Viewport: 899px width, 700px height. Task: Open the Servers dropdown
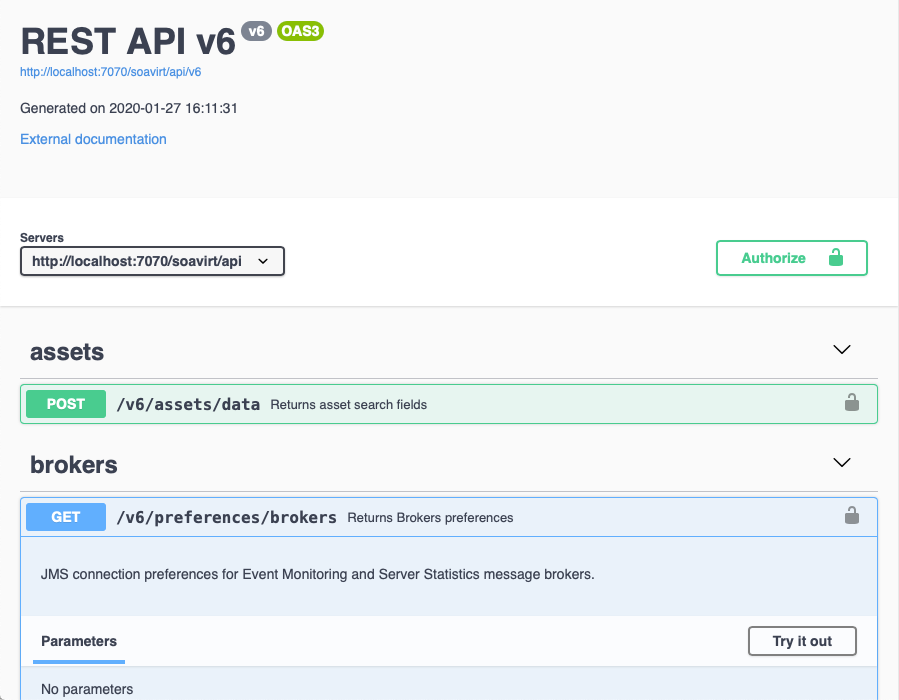(x=152, y=261)
